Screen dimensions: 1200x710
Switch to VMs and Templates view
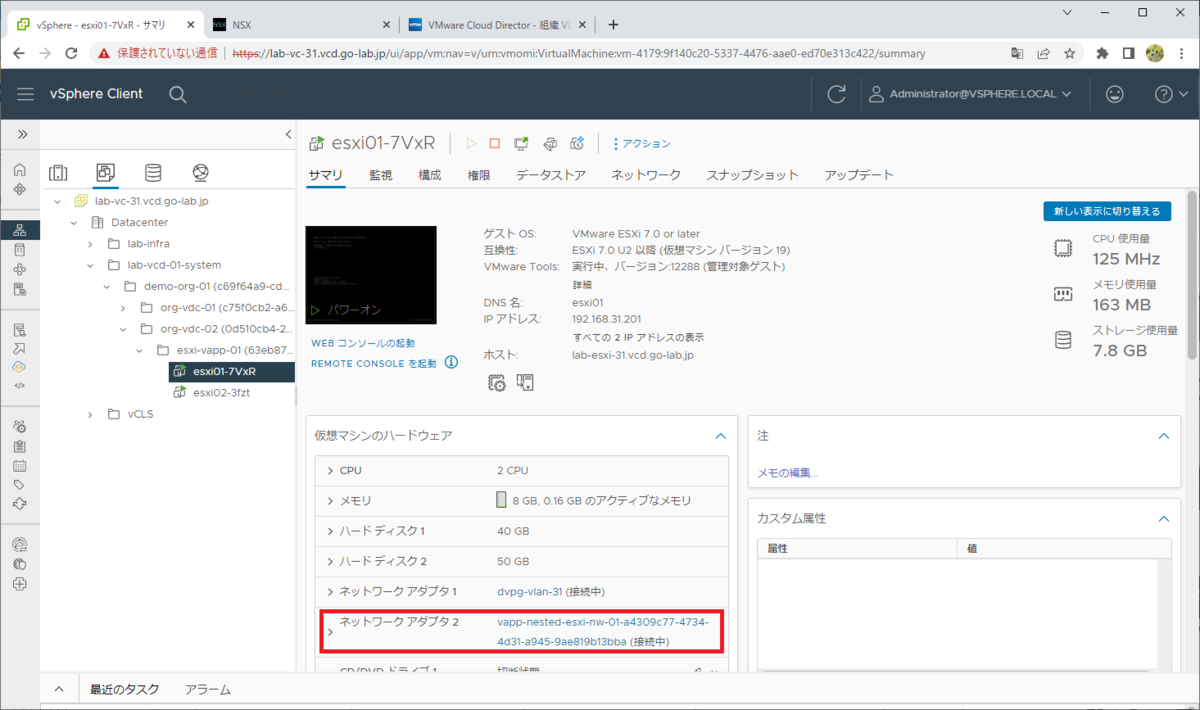pyautogui.click(x=105, y=173)
